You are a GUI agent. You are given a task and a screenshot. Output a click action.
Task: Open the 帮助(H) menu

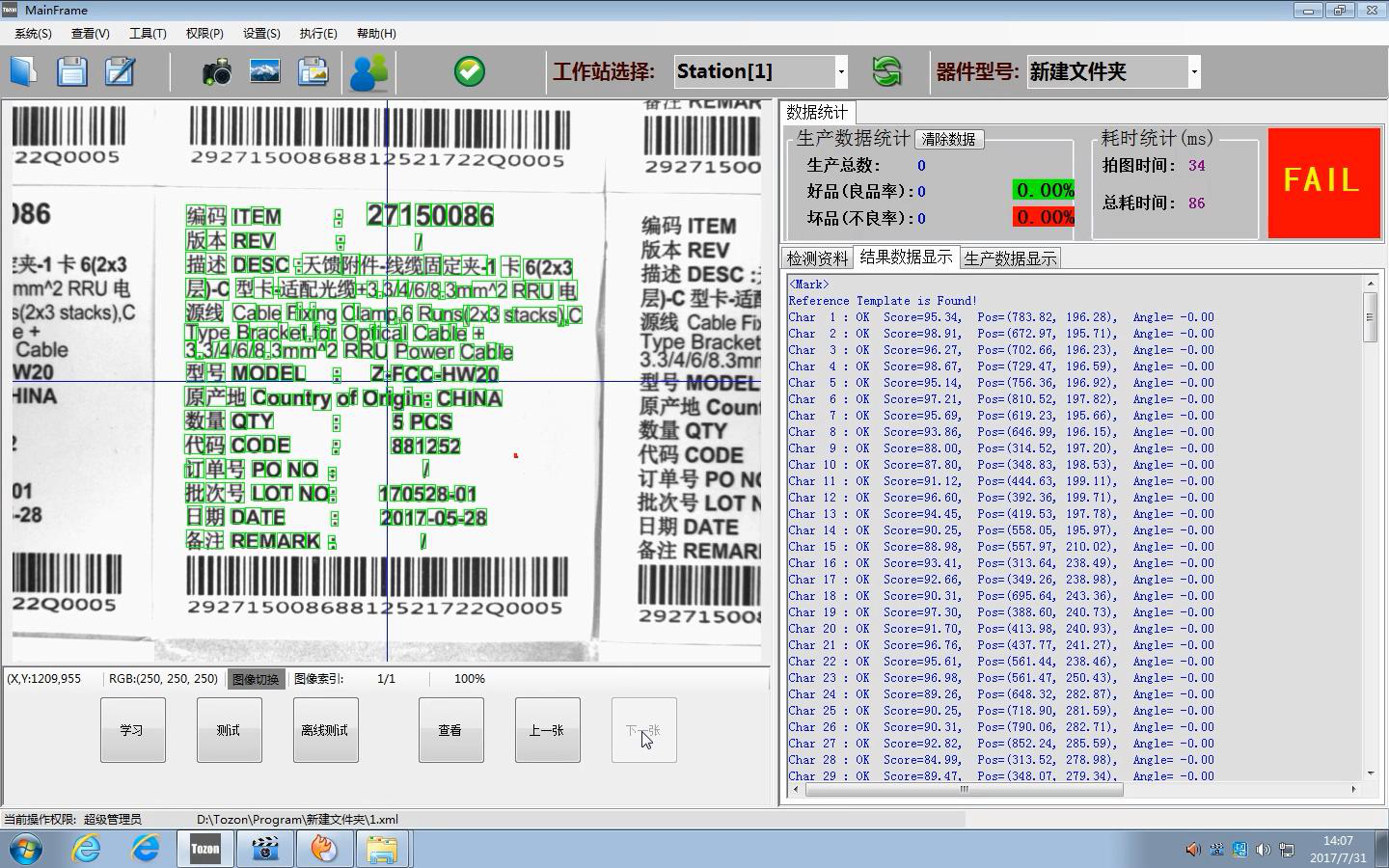(x=376, y=33)
